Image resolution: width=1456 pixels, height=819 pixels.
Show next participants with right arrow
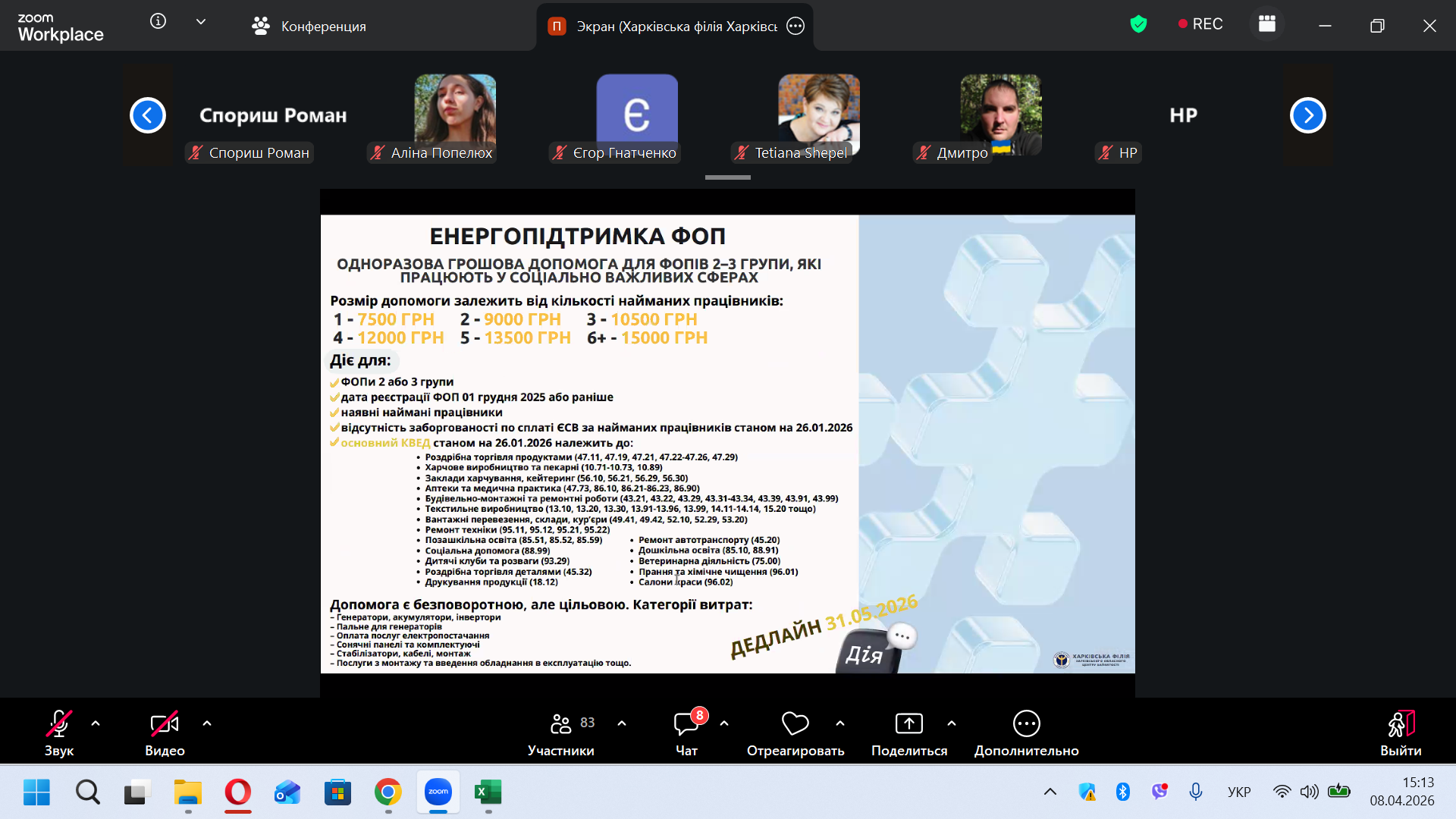pyautogui.click(x=1307, y=115)
